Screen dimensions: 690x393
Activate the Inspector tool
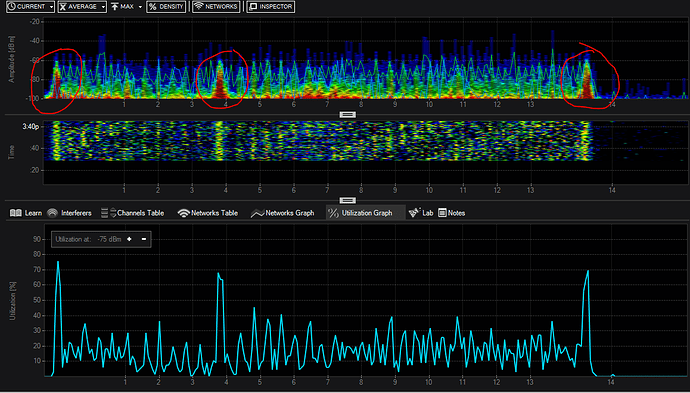270,7
